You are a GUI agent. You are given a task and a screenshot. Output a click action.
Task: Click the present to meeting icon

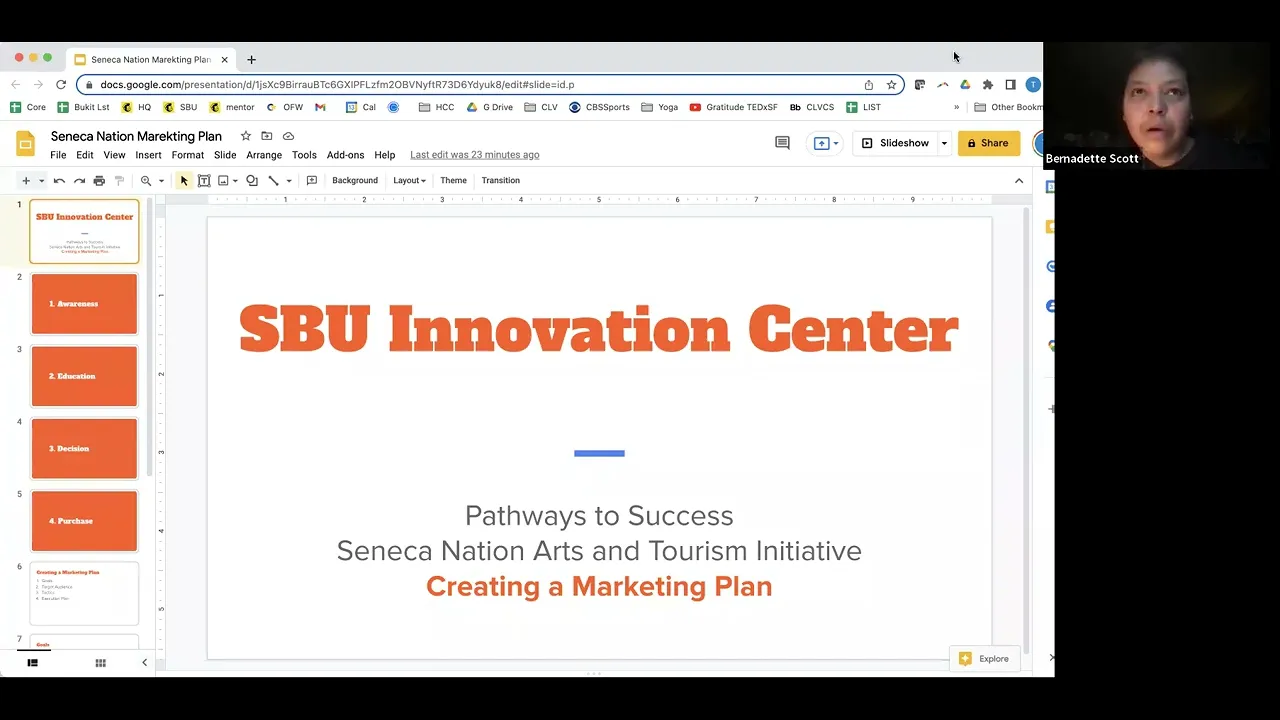826,143
